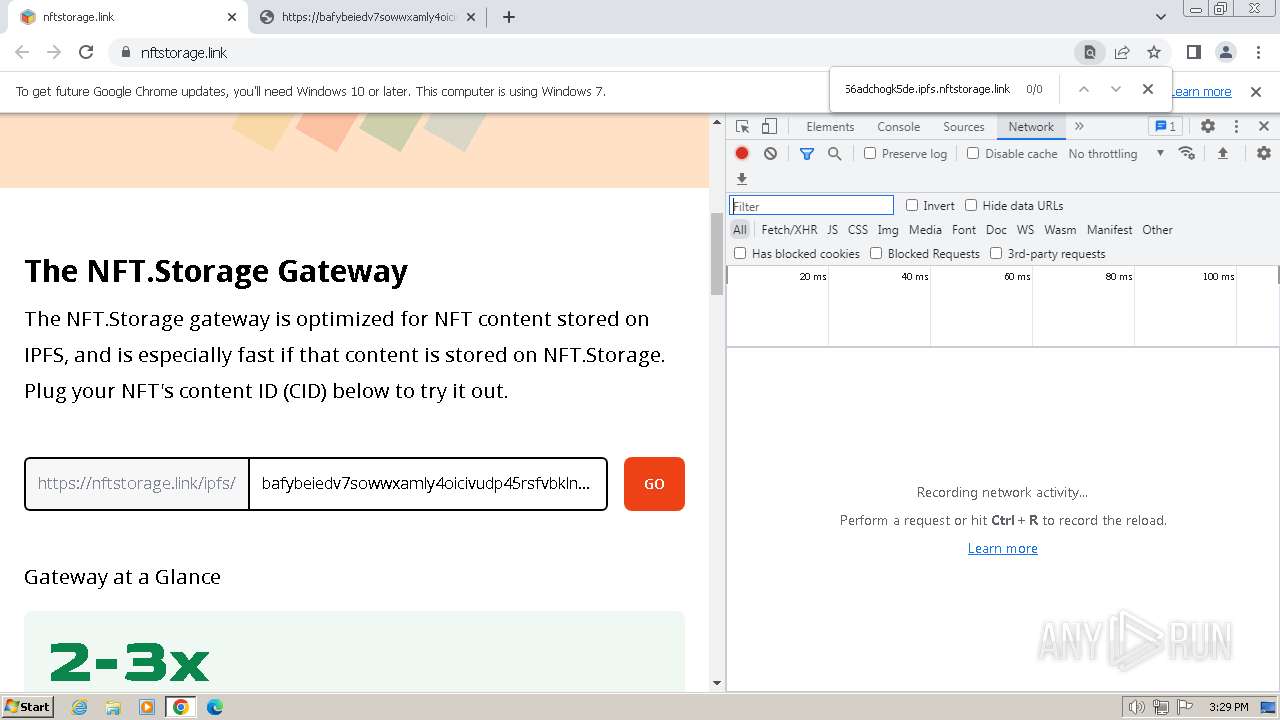Stop recording network log red button
1280x720 pixels.
[x=742, y=153]
